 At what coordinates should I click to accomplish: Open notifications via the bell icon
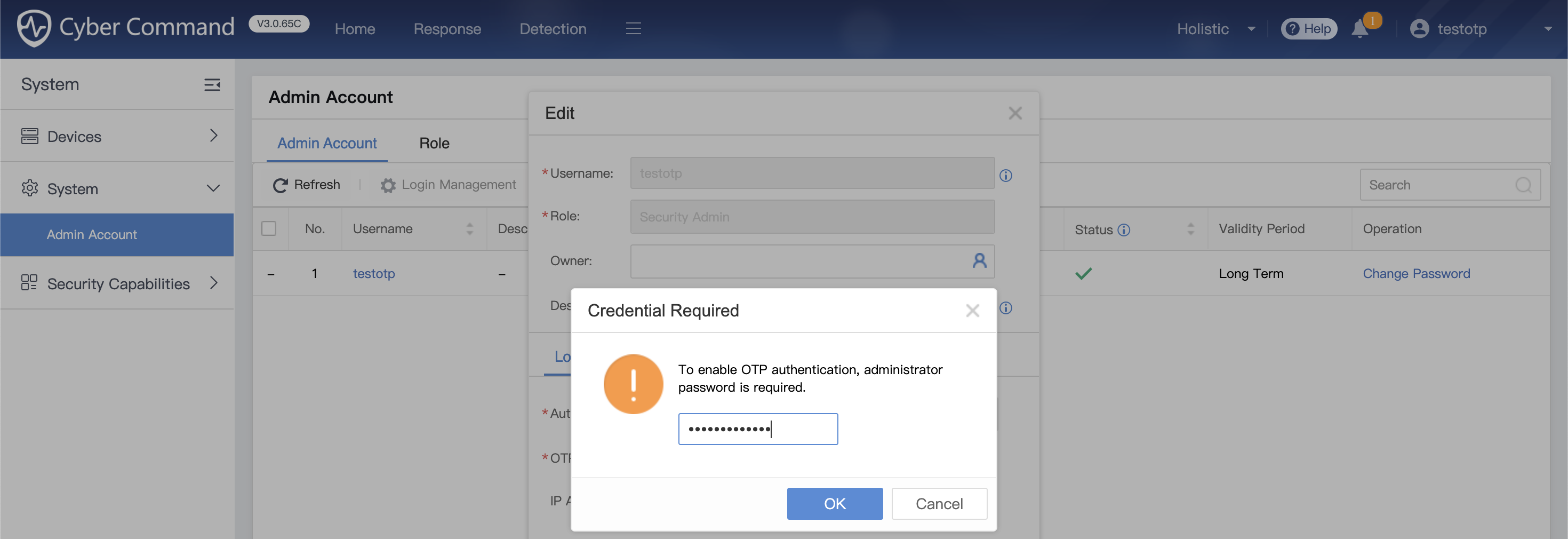click(x=1360, y=28)
